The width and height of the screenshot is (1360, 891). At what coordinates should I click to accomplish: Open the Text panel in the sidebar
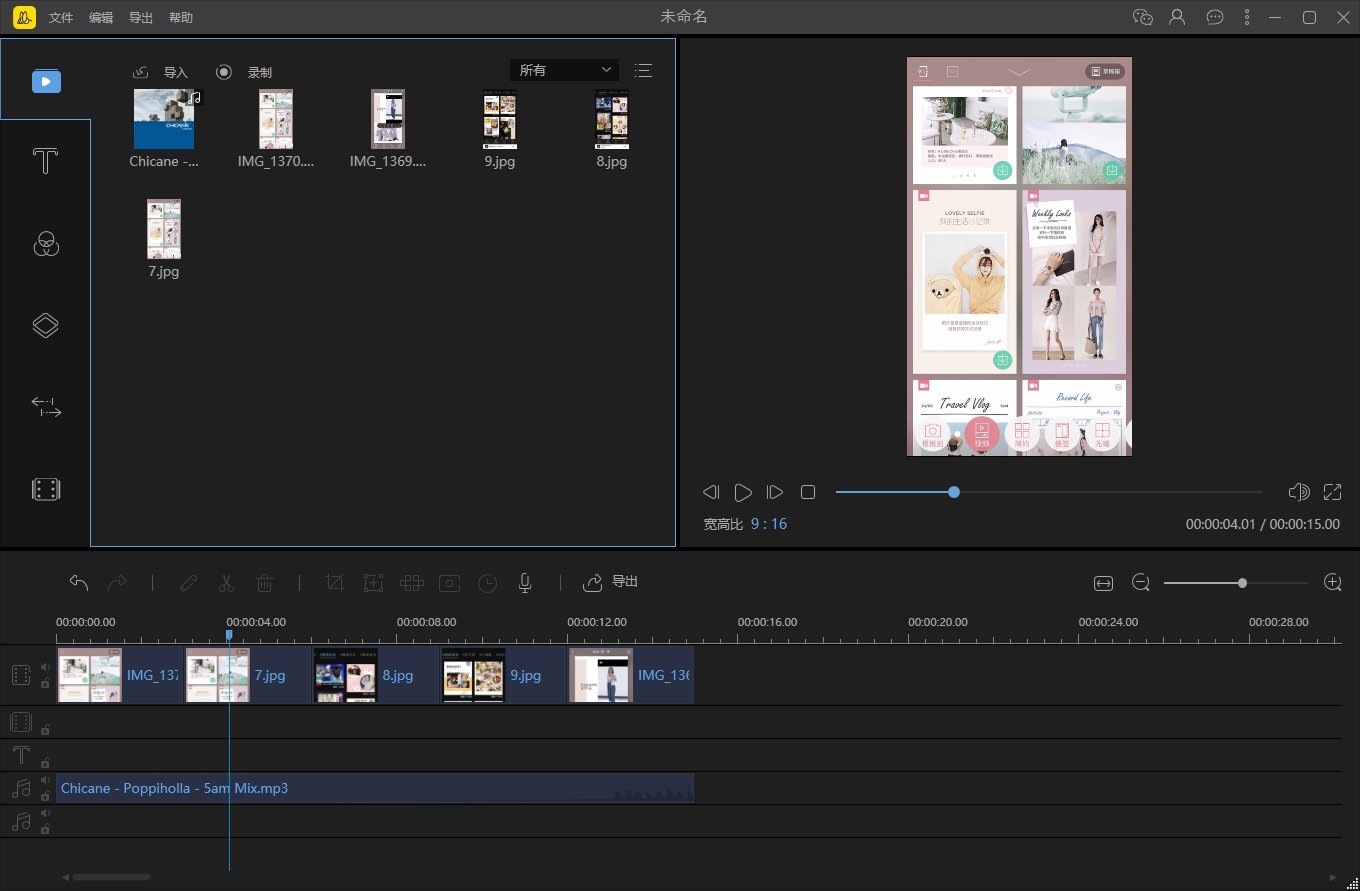pos(45,162)
